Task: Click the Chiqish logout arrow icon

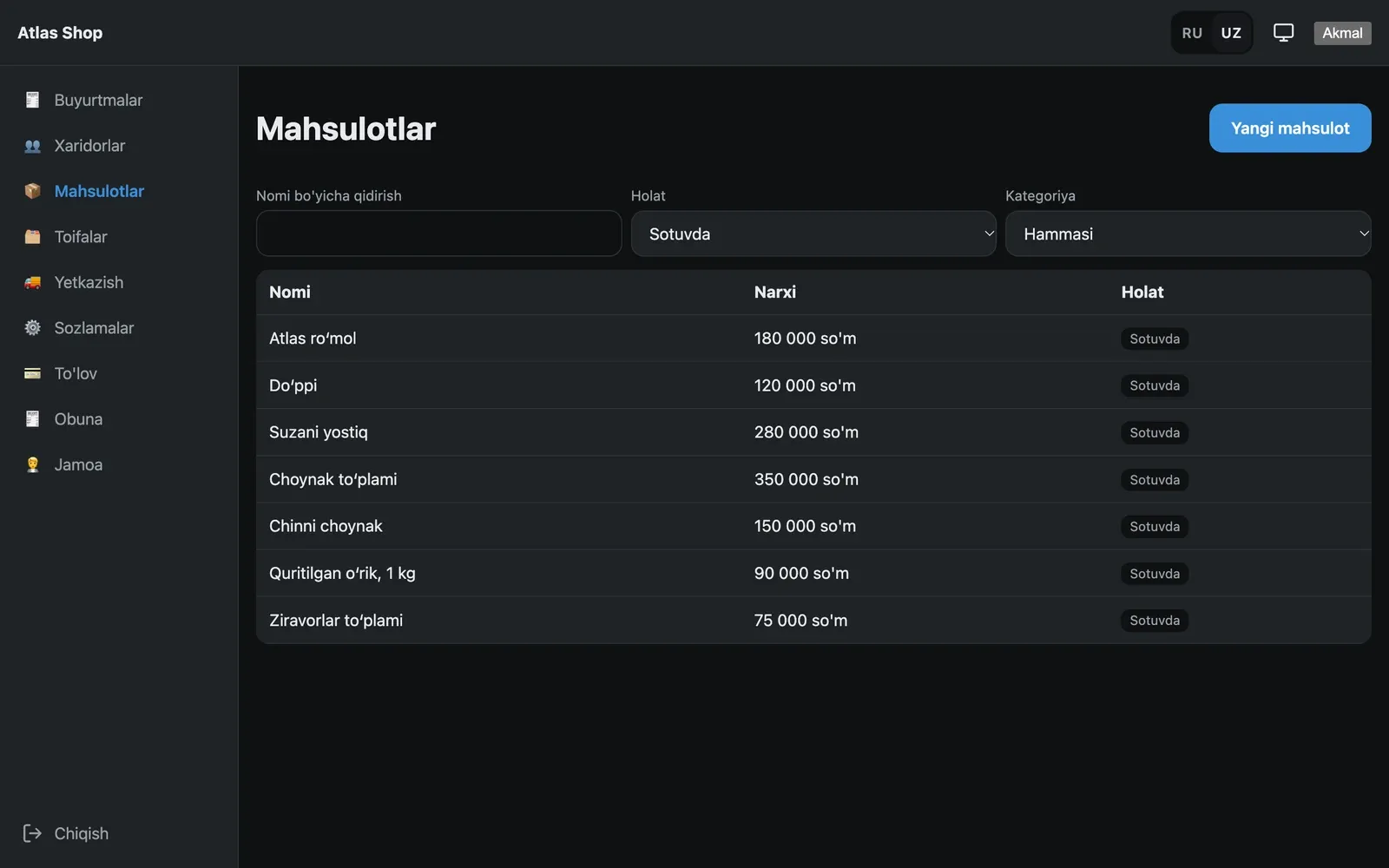Action: pos(32,833)
